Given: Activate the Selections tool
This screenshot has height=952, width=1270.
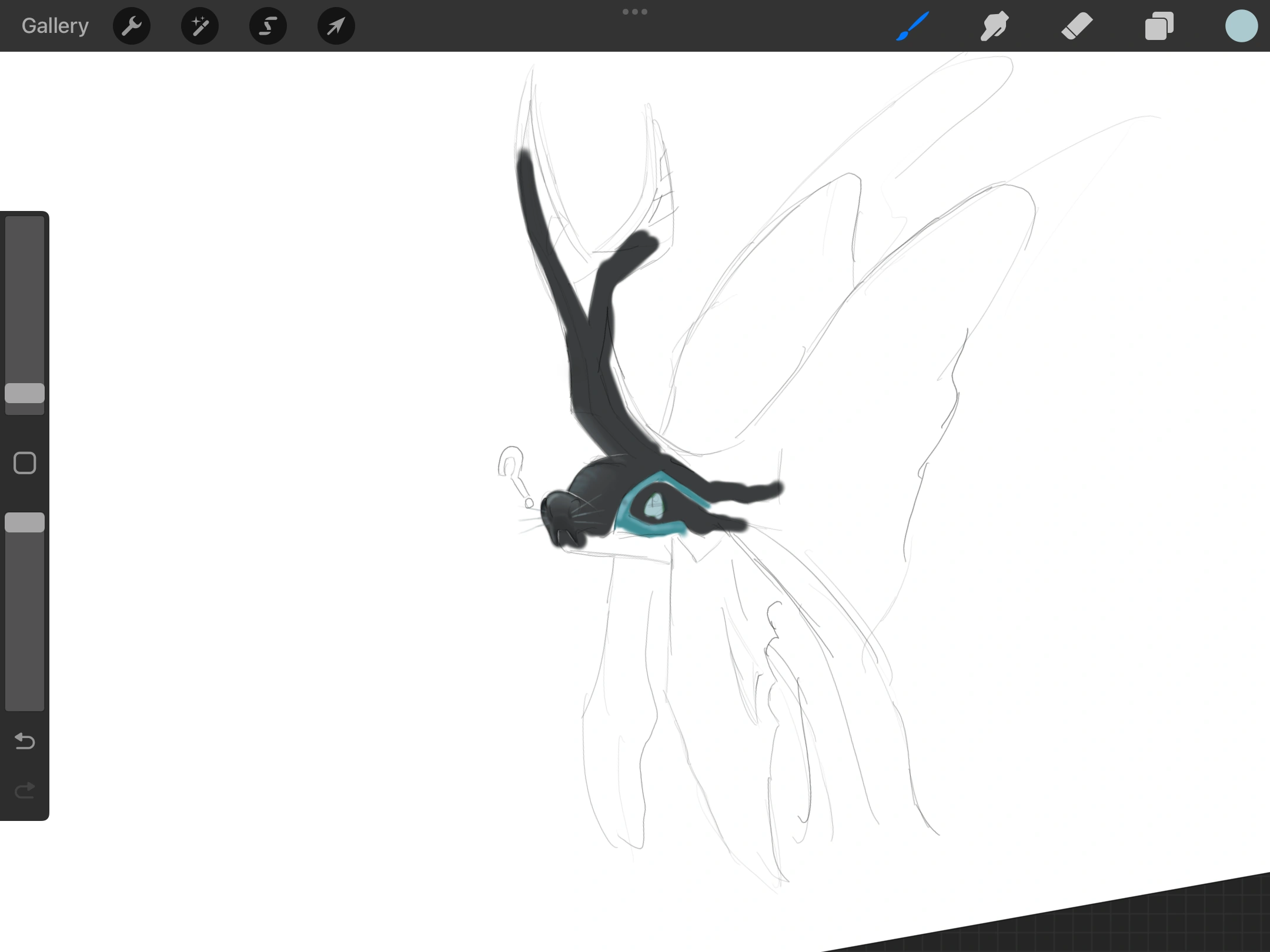Looking at the screenshot, I should [268, 25].
